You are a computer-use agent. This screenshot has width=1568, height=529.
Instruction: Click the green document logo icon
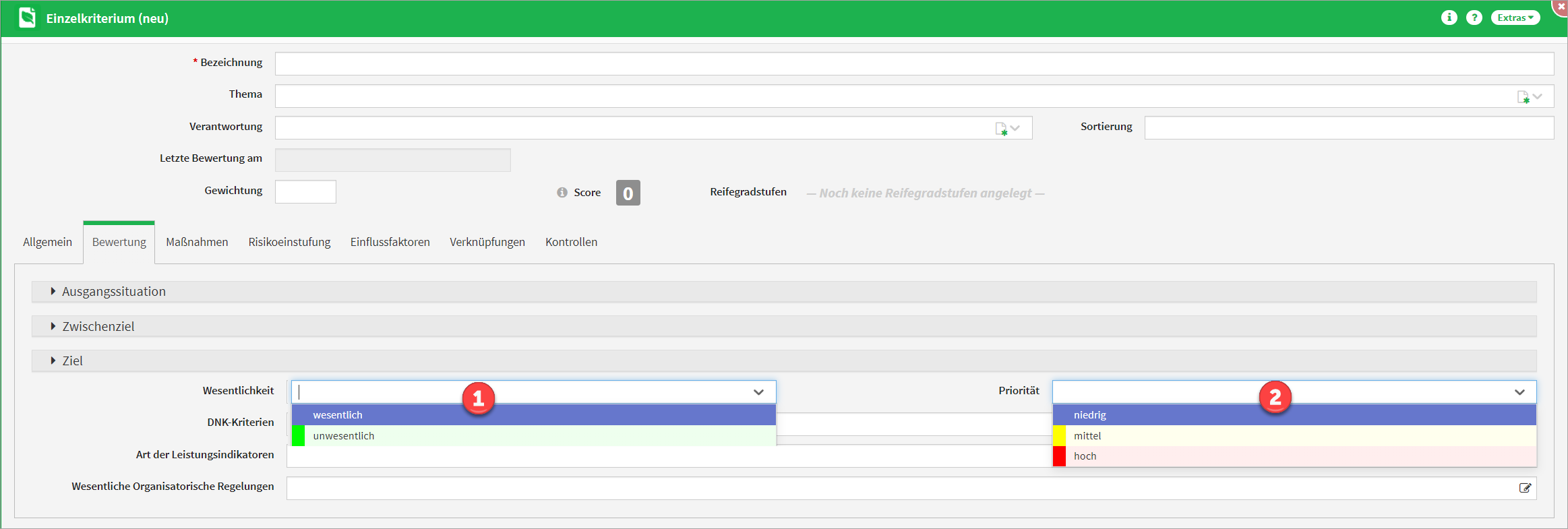(x=27, y=18)
